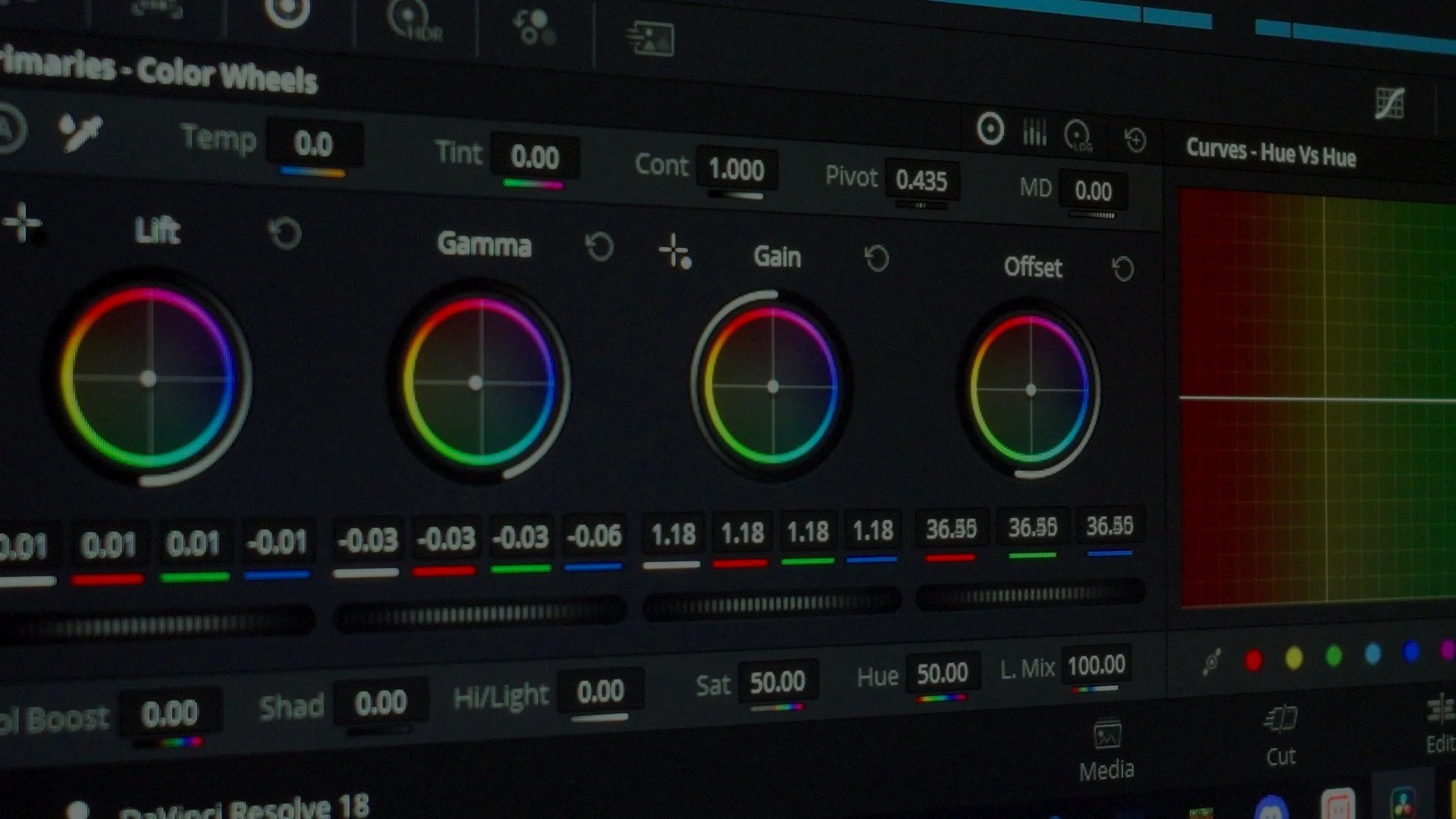Open the Curves palette icon
Image resolution: width=1456 pixels, height=819 pixels.
click(1390, 103)
